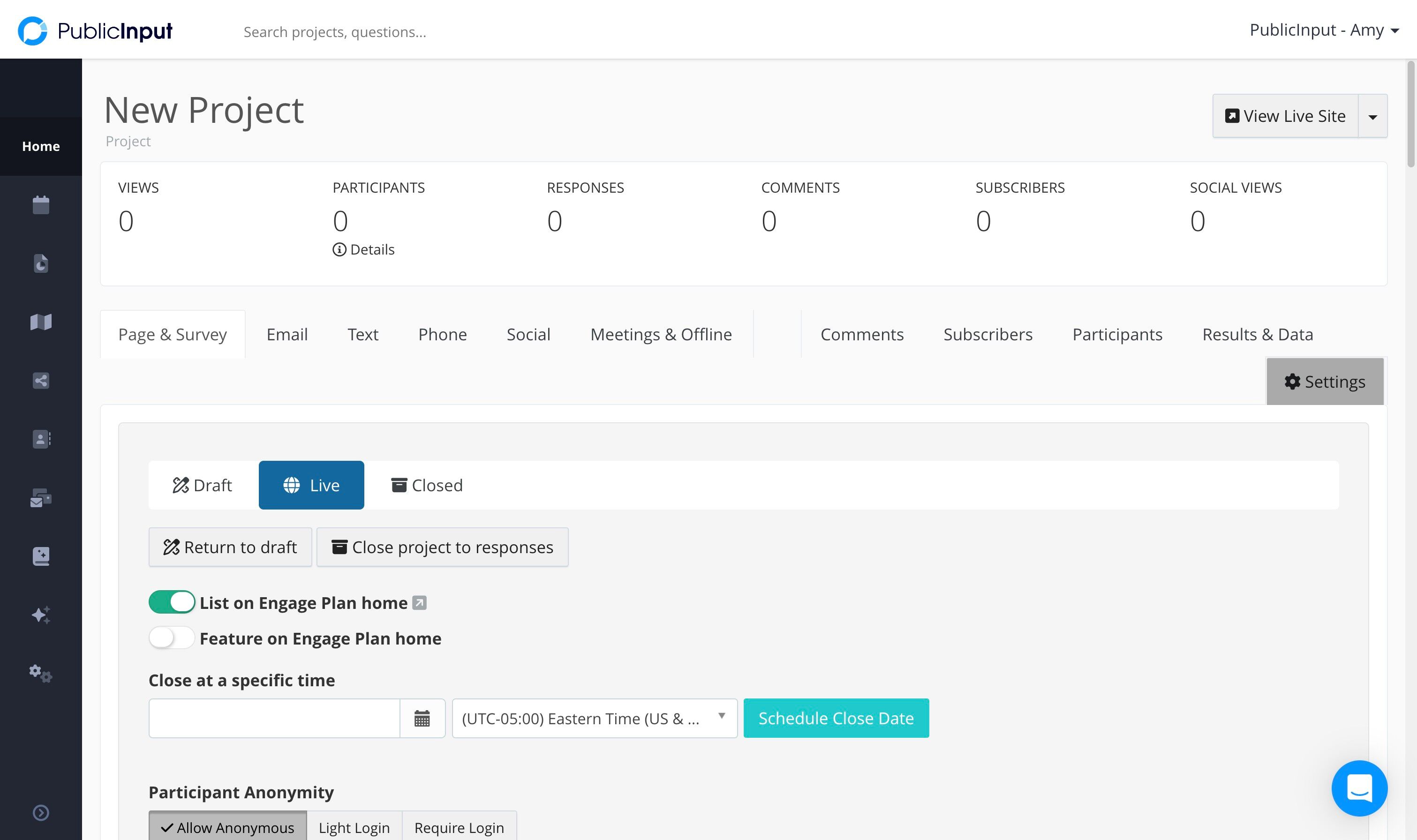
Task: Switch to the Results & Data tab
Action: click(x=1258, y=335)
